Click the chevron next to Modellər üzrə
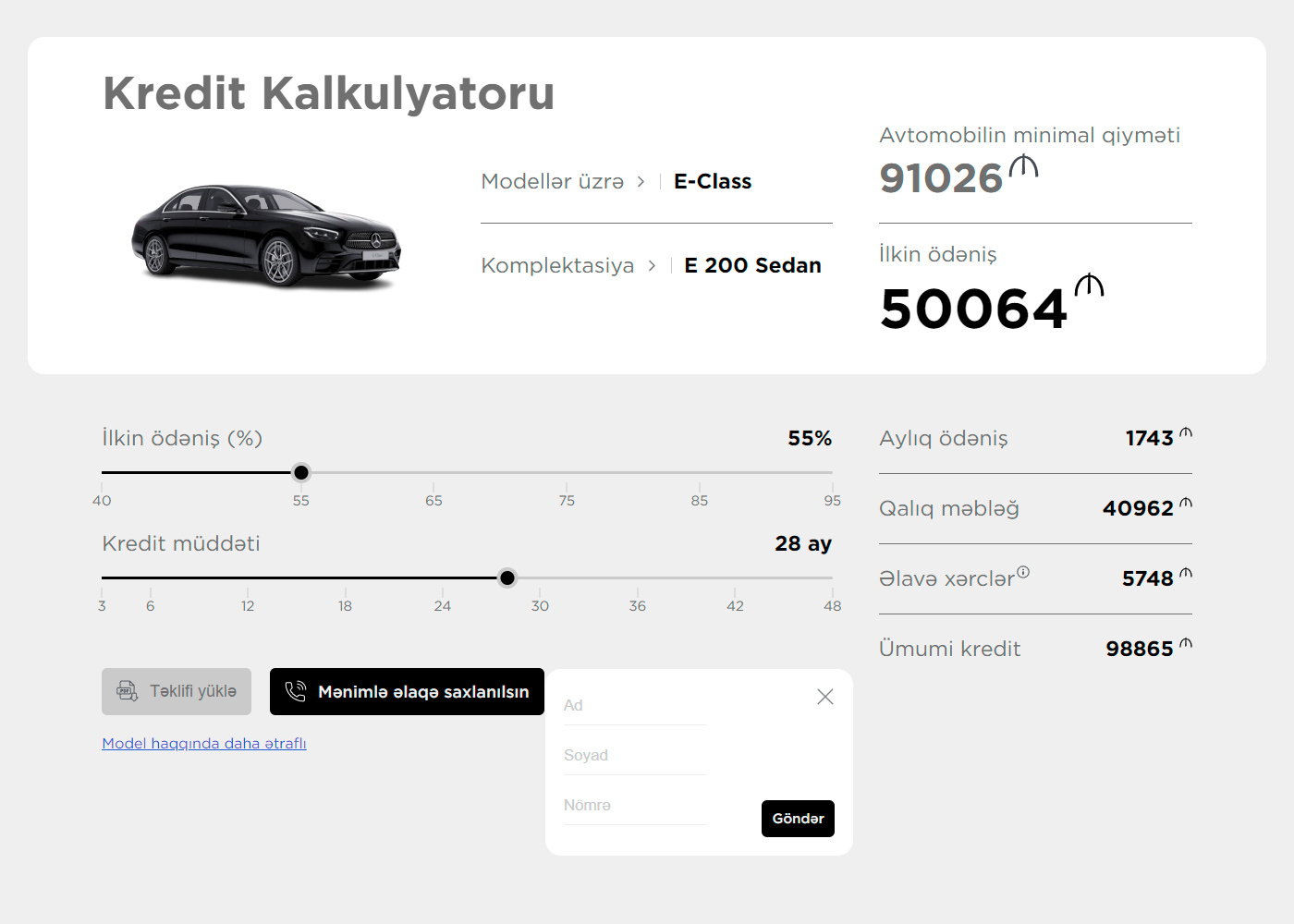This screenshot has height=924, width=1294. [x=641, y=182]
